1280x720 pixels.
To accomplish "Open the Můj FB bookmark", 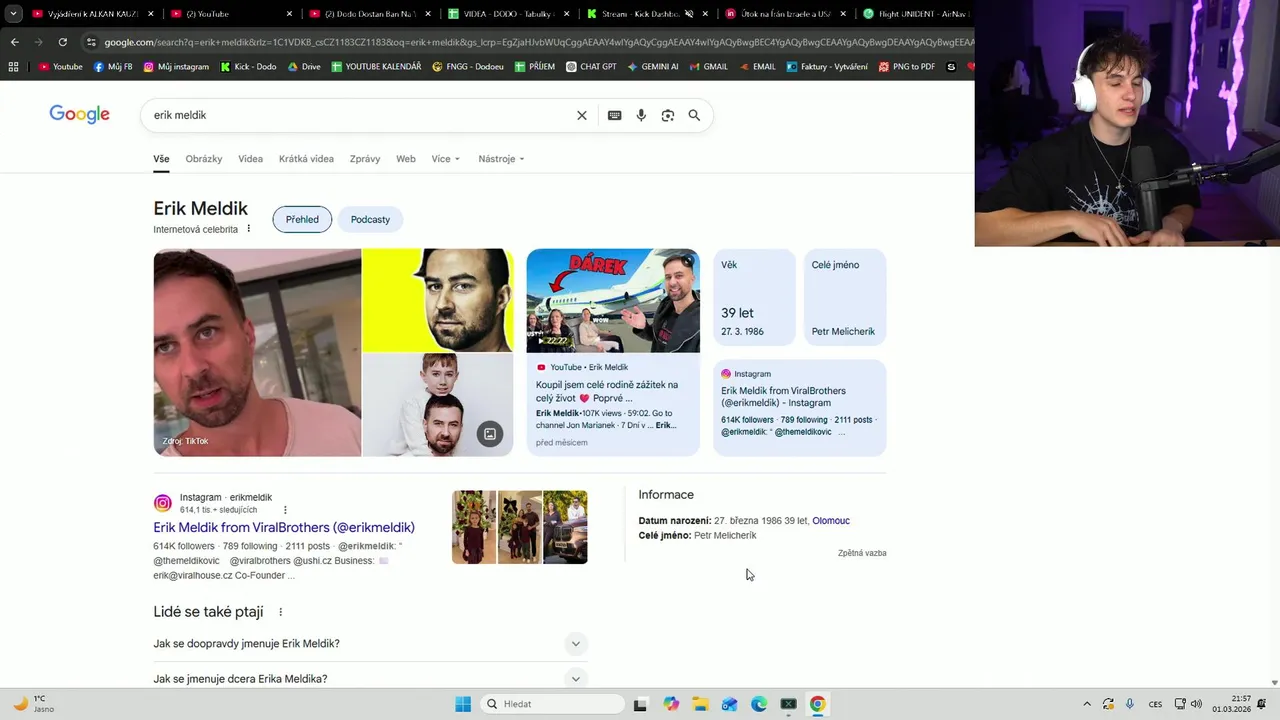I will 113,67.
